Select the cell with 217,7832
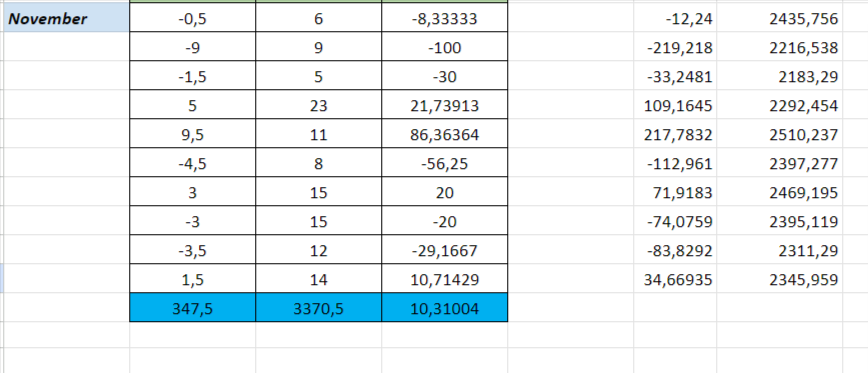The height and width of the screenshot is (373, 868). (x=675, y=134)
